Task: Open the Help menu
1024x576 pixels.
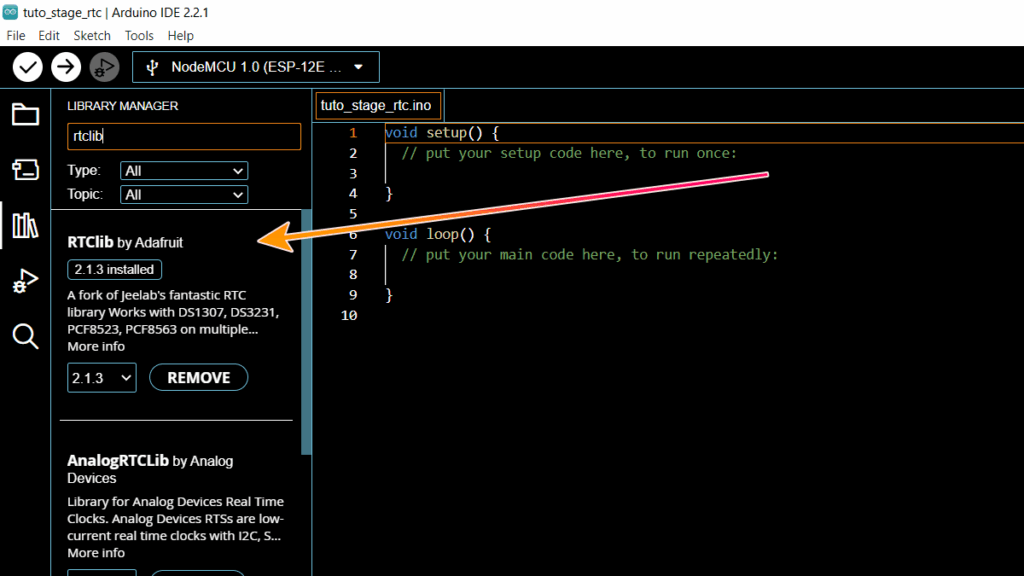Action: pos(180,36)
